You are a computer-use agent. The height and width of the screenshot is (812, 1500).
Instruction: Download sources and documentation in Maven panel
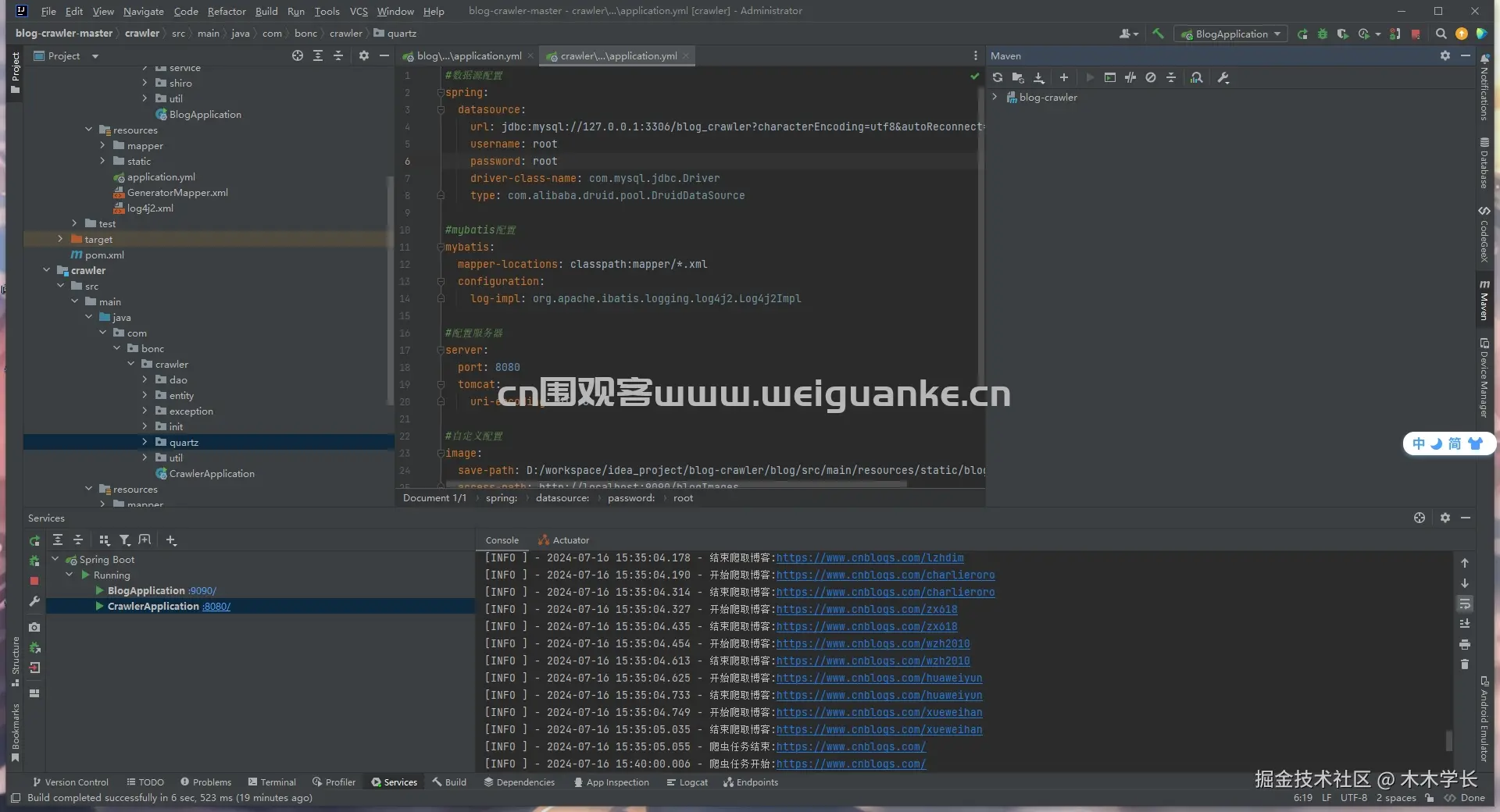coord(1039,77)
